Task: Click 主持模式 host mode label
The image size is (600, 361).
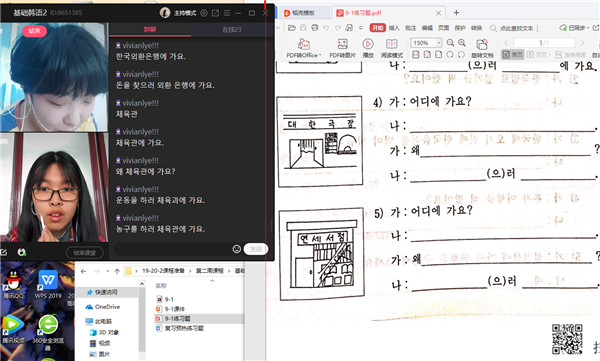Action: pos(185,13)
